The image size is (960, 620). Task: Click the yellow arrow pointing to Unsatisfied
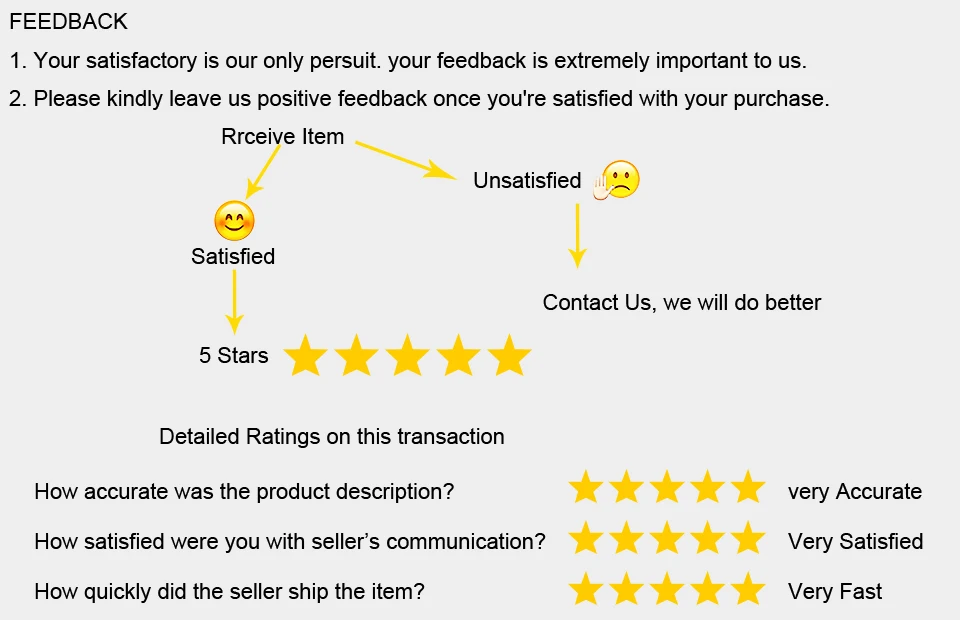[x=406, y=160]
